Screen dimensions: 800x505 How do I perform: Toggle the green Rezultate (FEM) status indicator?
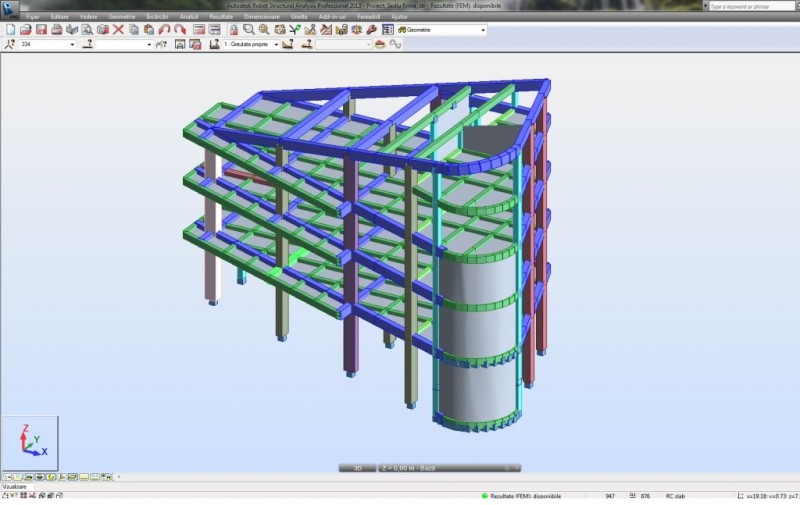click(x=485, y=496)
